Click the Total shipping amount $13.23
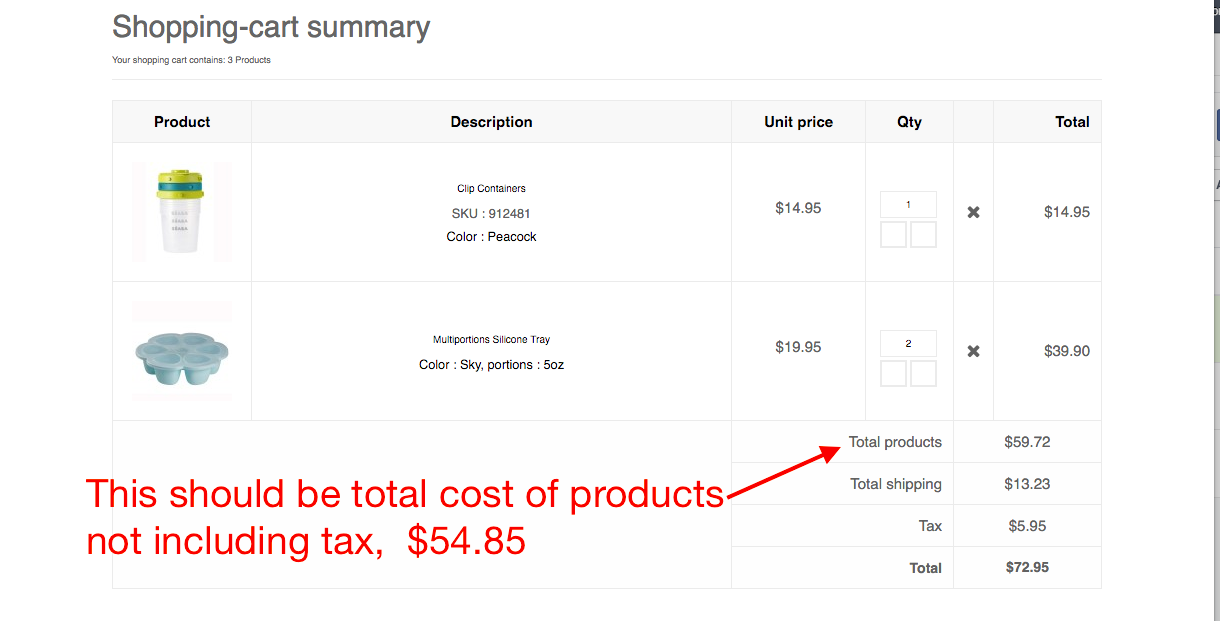The width and height of the screenshot is (1220, 621). (x=1027, y=484)
